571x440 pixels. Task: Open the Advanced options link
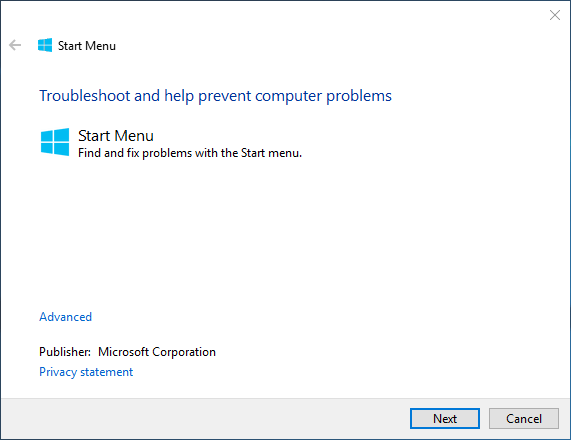(x=66, y=317)
